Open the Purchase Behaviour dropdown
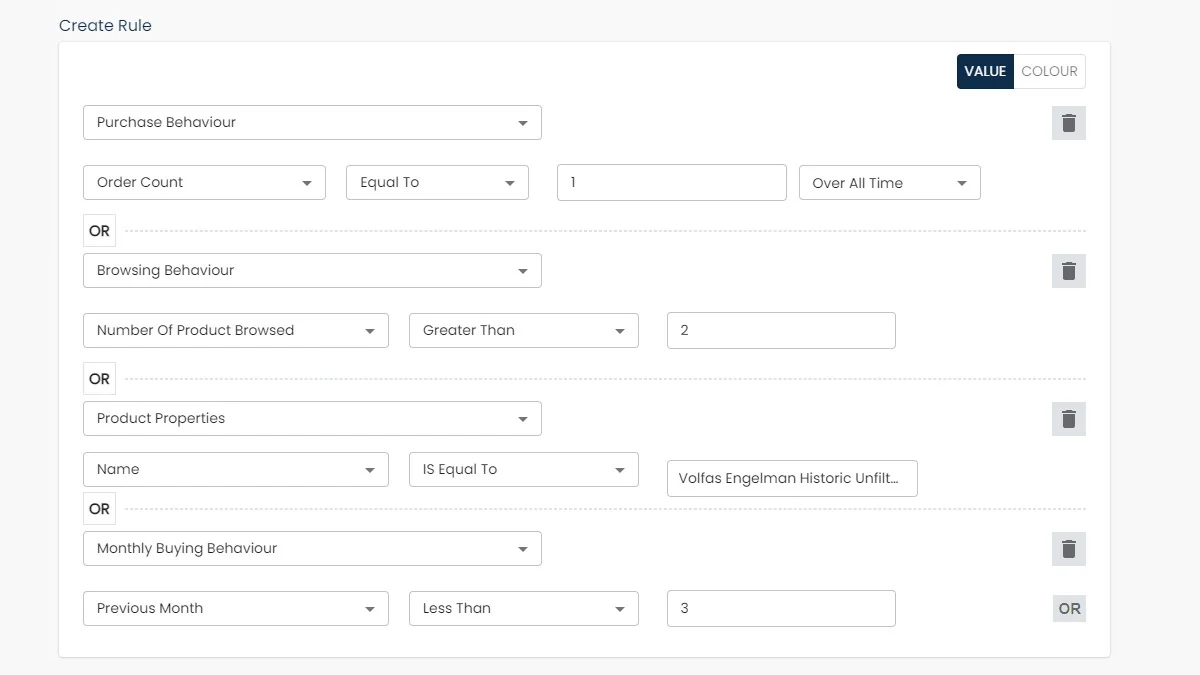The height and width of the screenshot is (675, 1200). (x=312, y=123)
